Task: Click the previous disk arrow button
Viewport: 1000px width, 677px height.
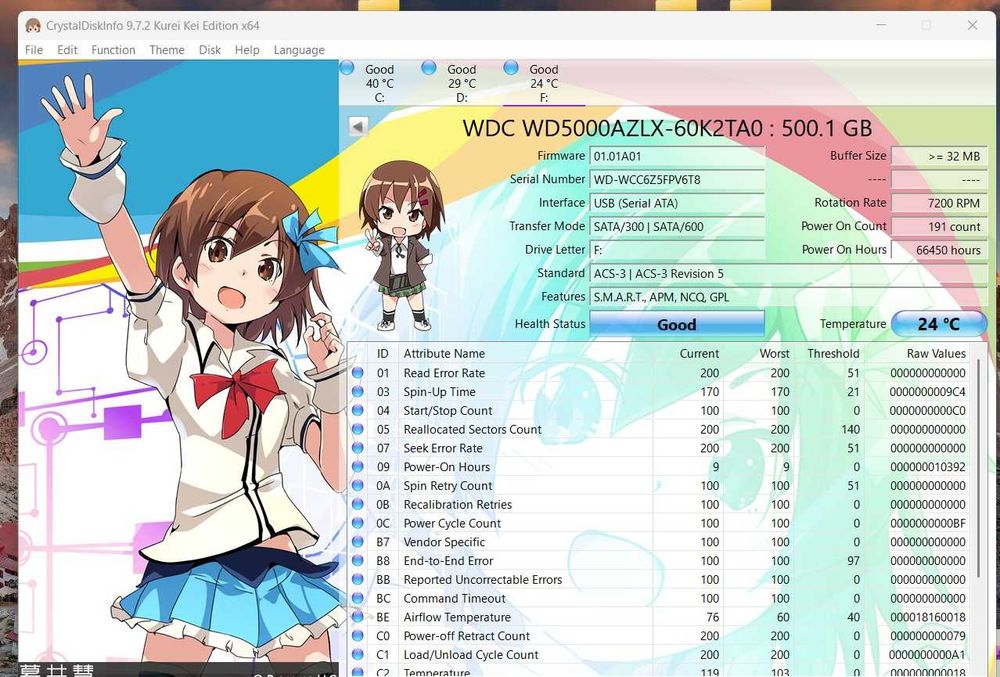Action: (358, 126)
